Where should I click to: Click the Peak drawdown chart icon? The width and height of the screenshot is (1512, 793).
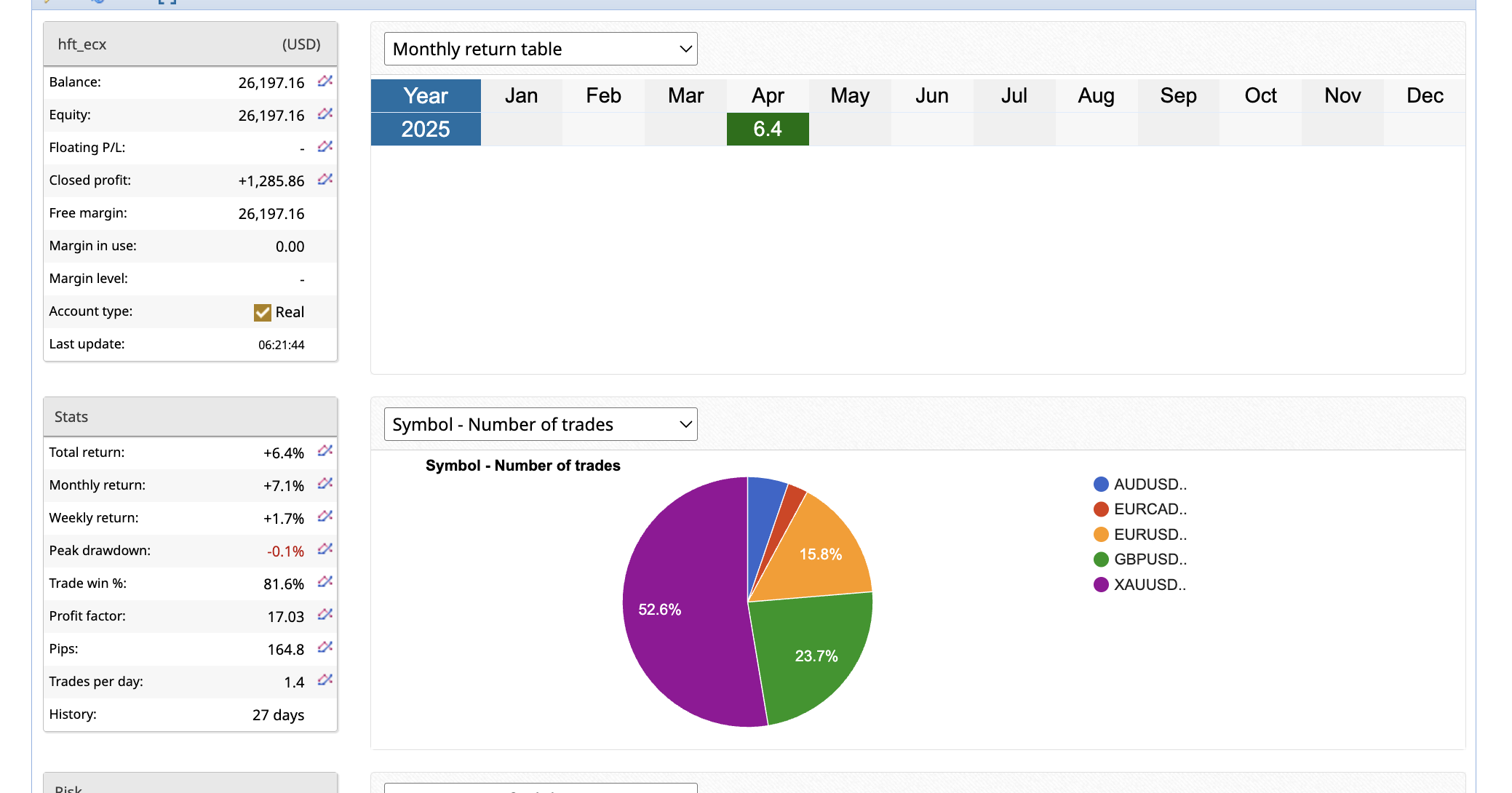(325, 549)
